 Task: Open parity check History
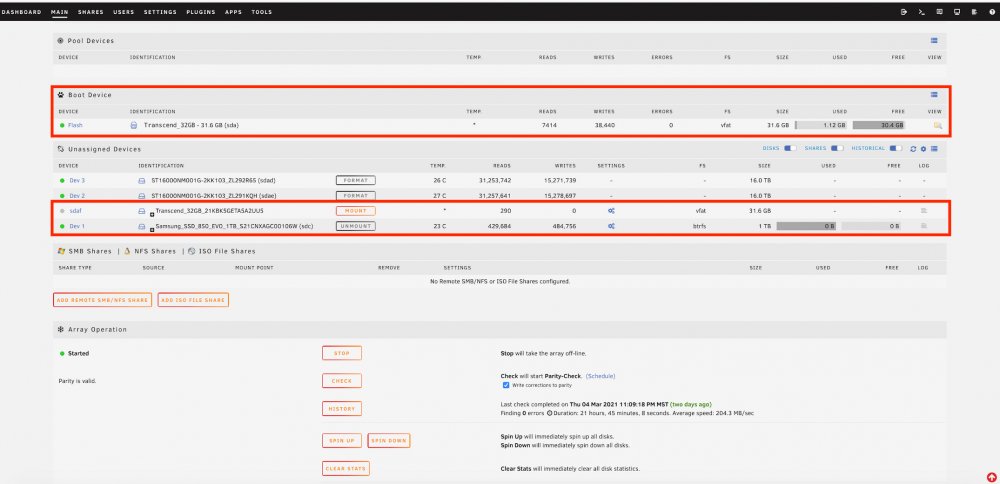(342, 409)
